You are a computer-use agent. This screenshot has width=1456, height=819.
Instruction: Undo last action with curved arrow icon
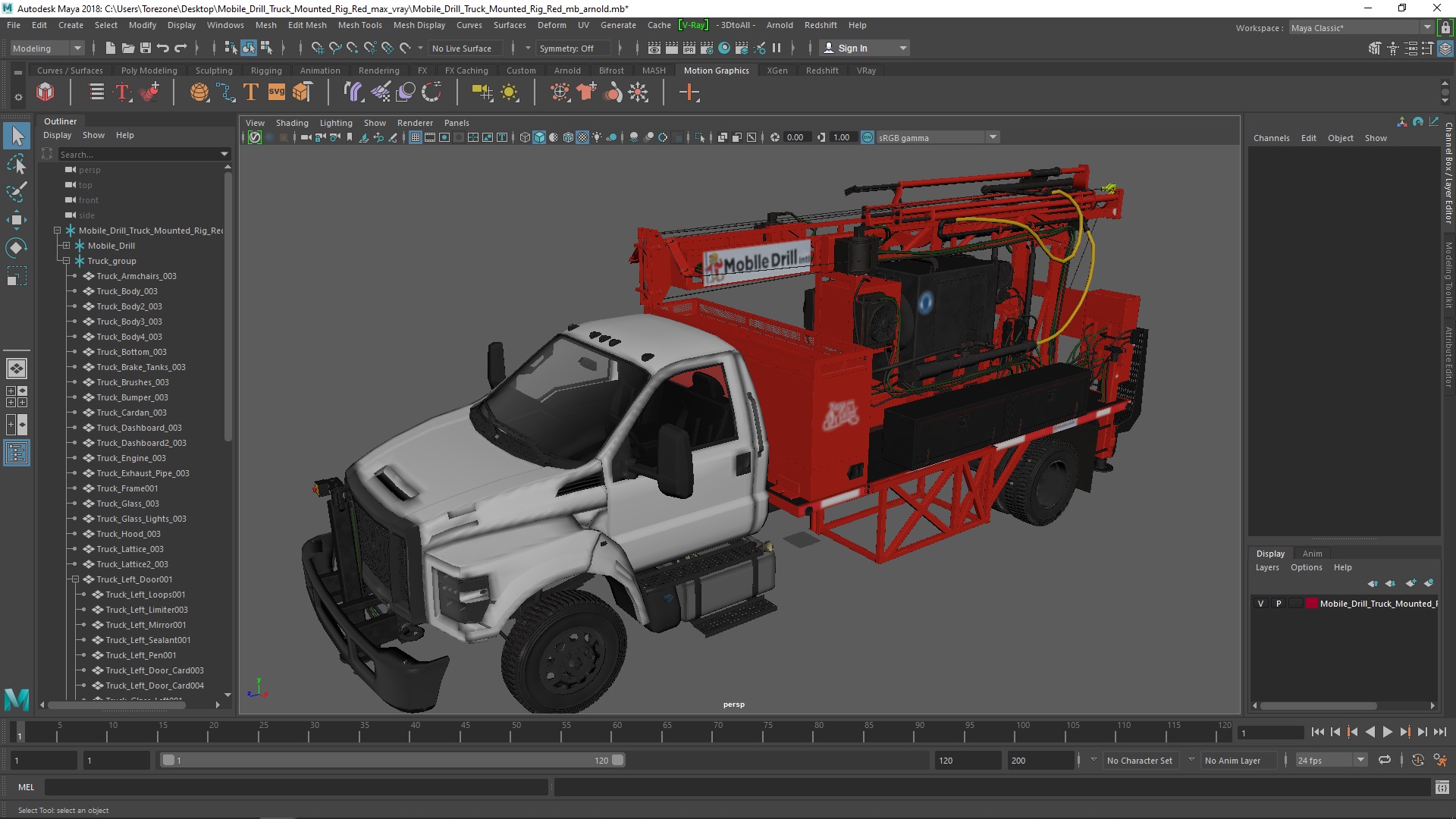click(x=163, y=48)
